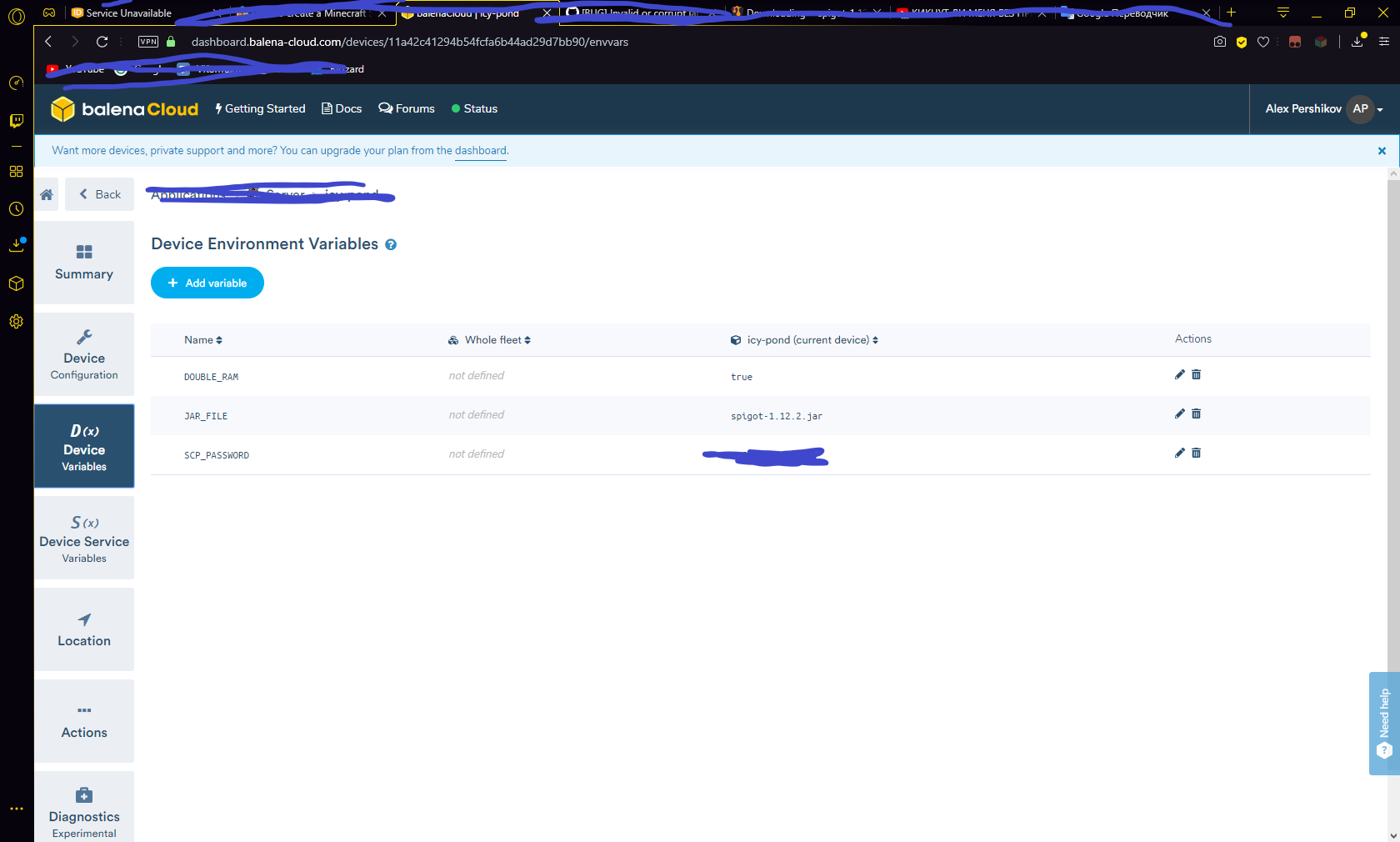Switch to the Service Unavailable browser tab
1400x842 pixels.
(x=129, y=13)
